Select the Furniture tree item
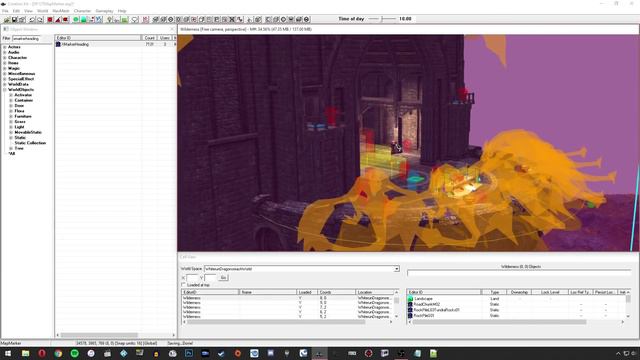Image resolution: width=640 pixels, height=360 pixels. (x=23, y=116)
